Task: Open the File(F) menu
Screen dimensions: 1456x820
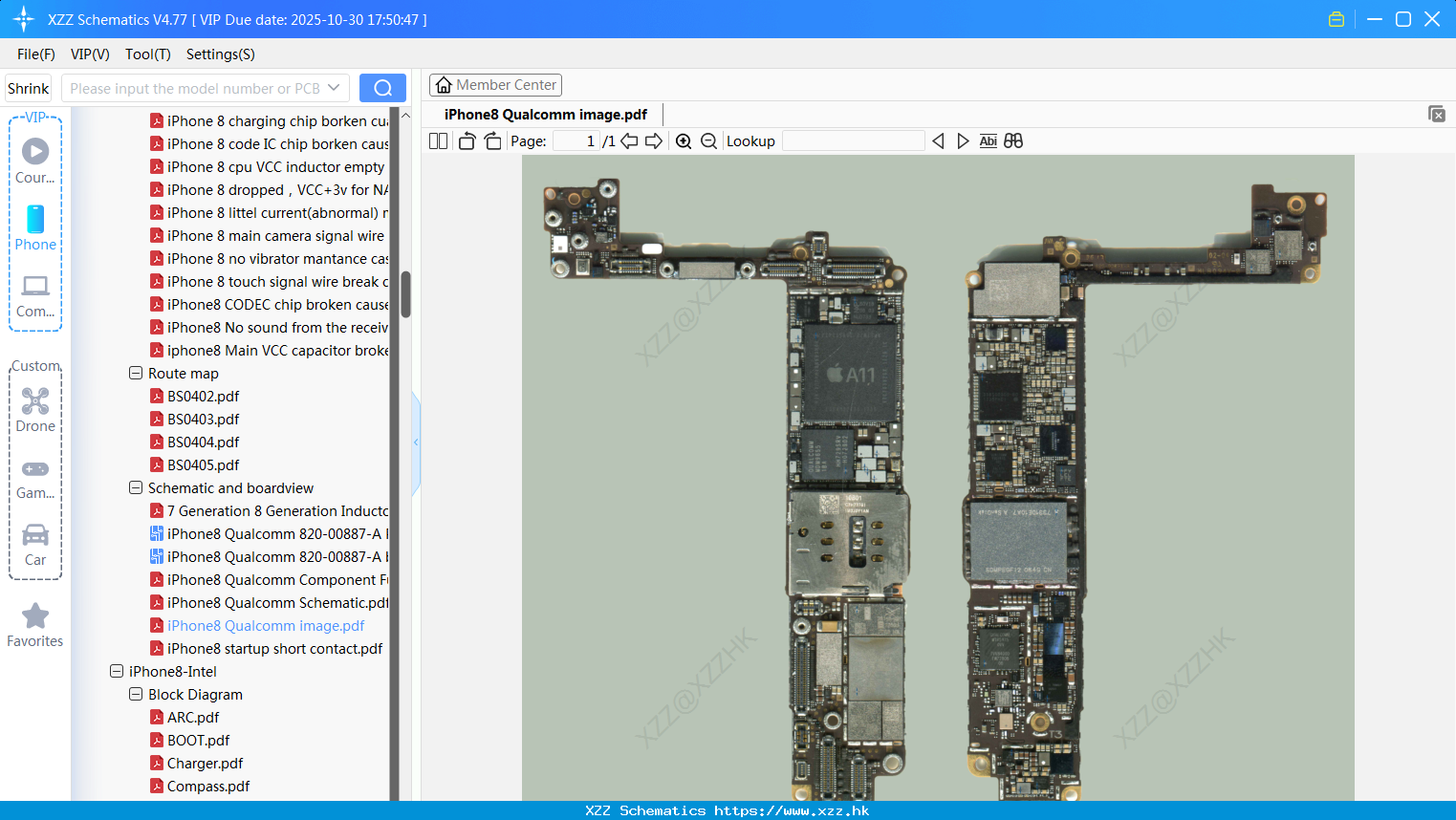Action: 36,54
